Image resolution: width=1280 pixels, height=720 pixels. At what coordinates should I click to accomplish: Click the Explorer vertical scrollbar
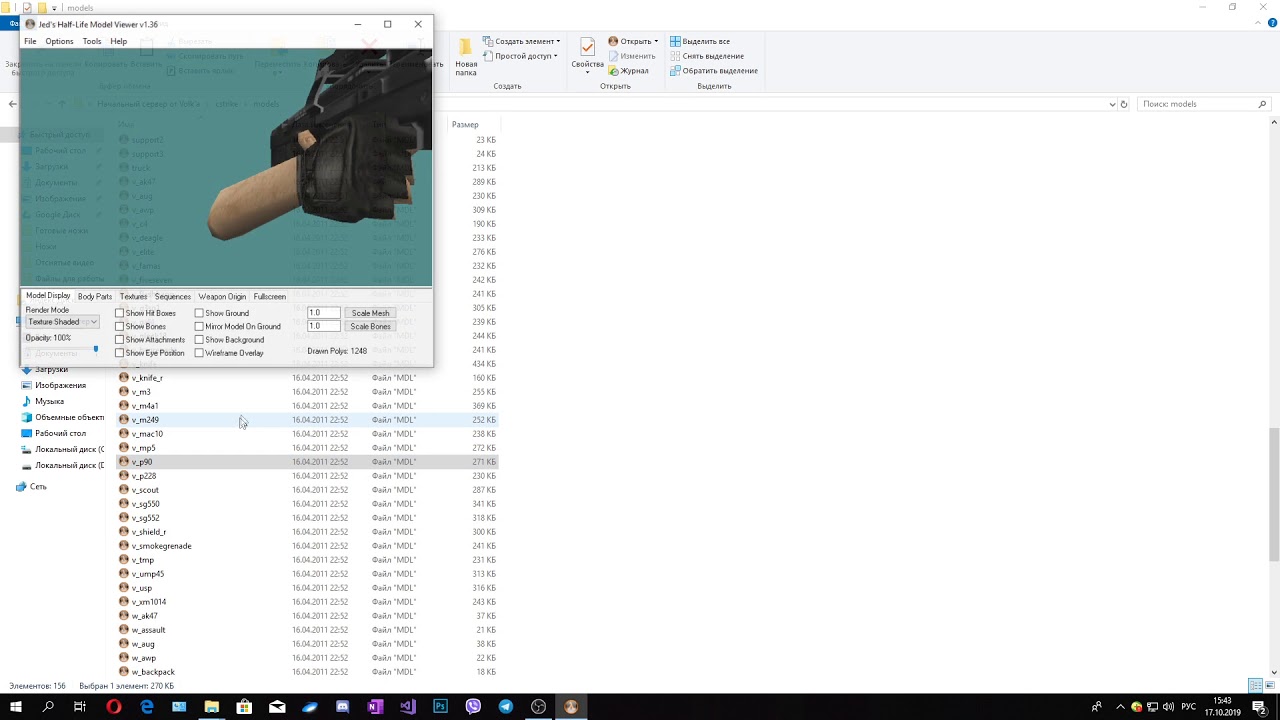(x=1273, y=495)
